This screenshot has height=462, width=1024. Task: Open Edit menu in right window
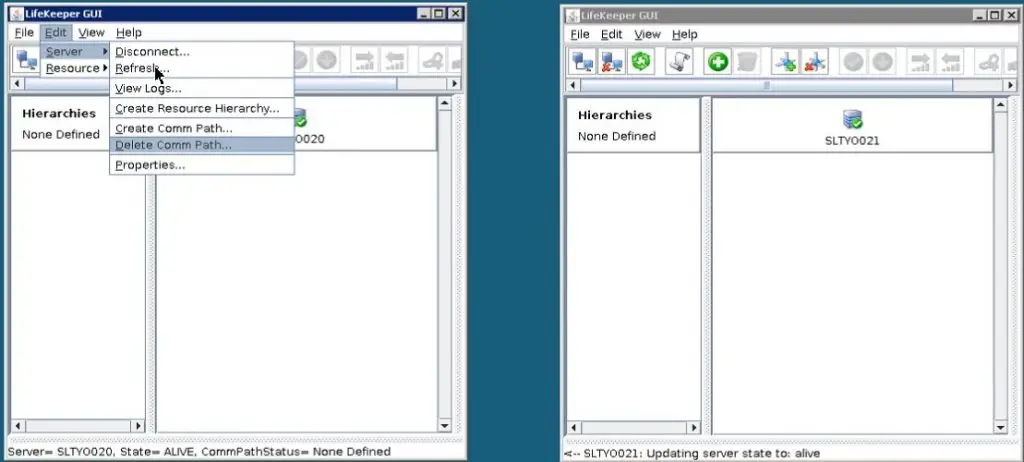point(611,34)
